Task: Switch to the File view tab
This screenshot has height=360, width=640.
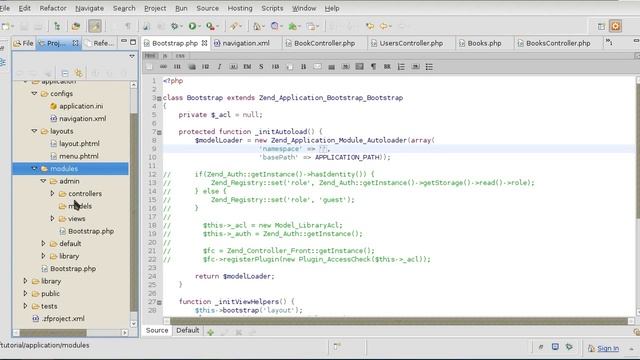Action: pos(23,43)
